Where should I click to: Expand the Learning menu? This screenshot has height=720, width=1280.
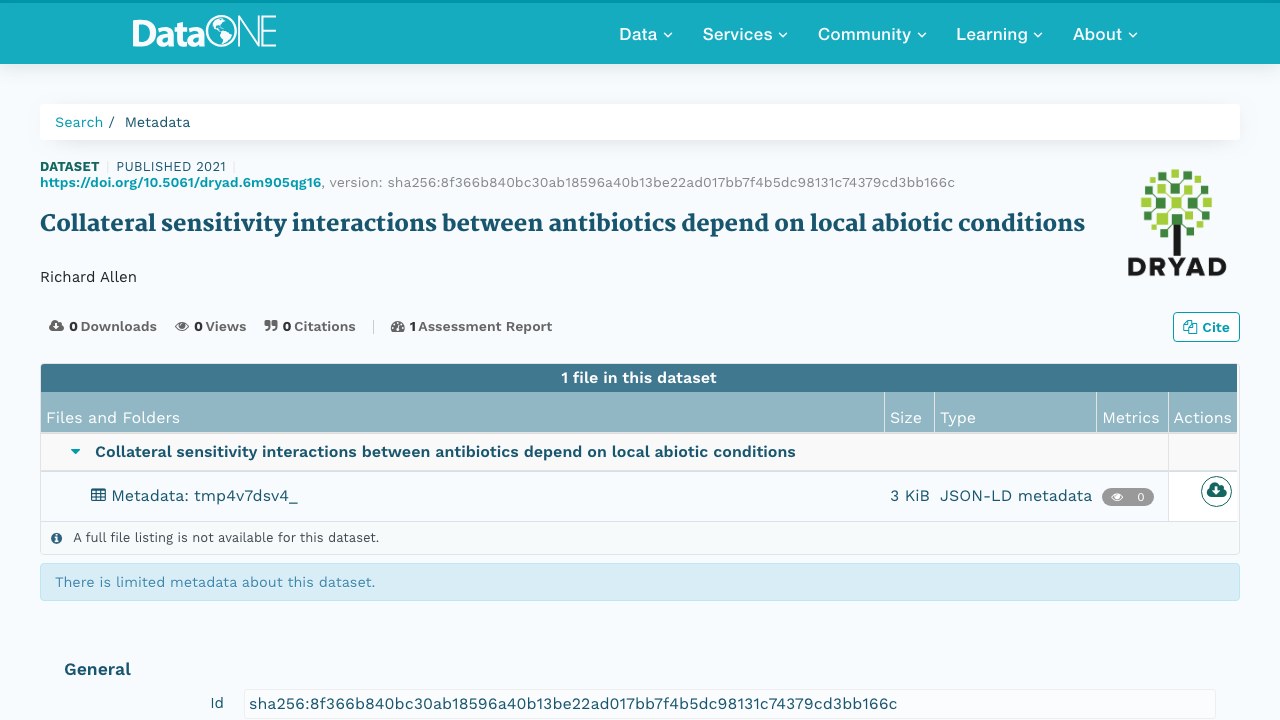point(999,34)
